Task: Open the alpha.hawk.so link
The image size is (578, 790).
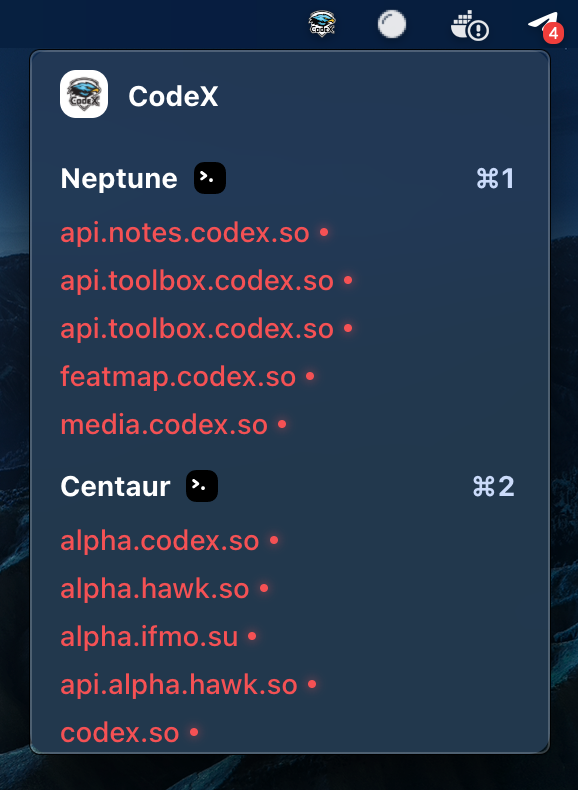Action: pos(155,589)
